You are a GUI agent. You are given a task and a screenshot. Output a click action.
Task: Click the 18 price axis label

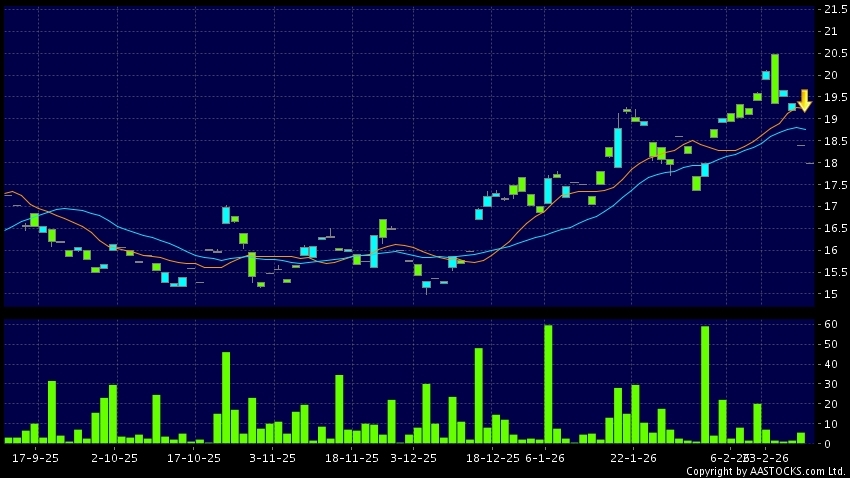[x=828, y=163]
